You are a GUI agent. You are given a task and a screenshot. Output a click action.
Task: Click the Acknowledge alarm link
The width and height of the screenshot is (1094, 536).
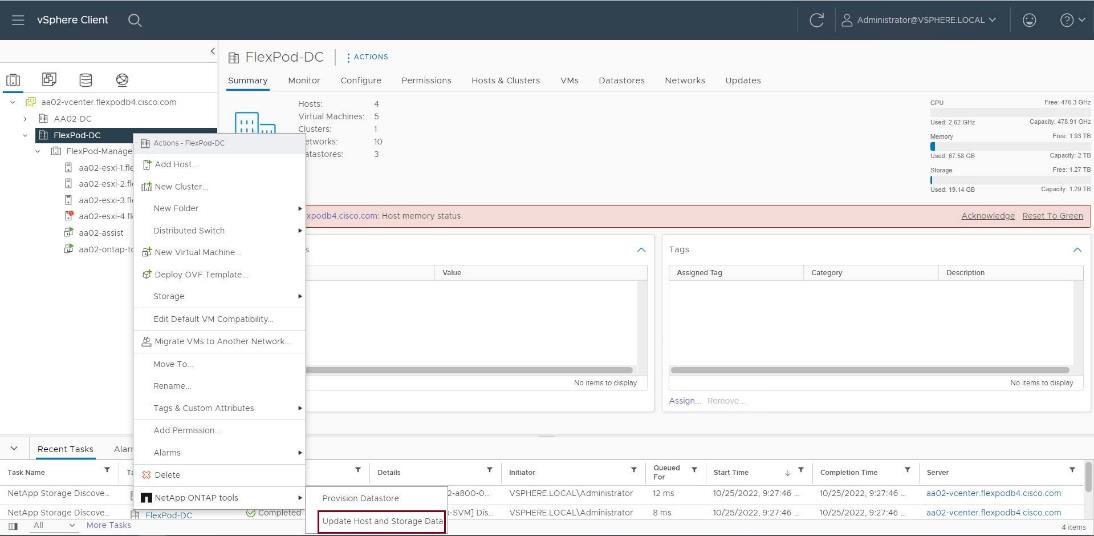point(988,216)
